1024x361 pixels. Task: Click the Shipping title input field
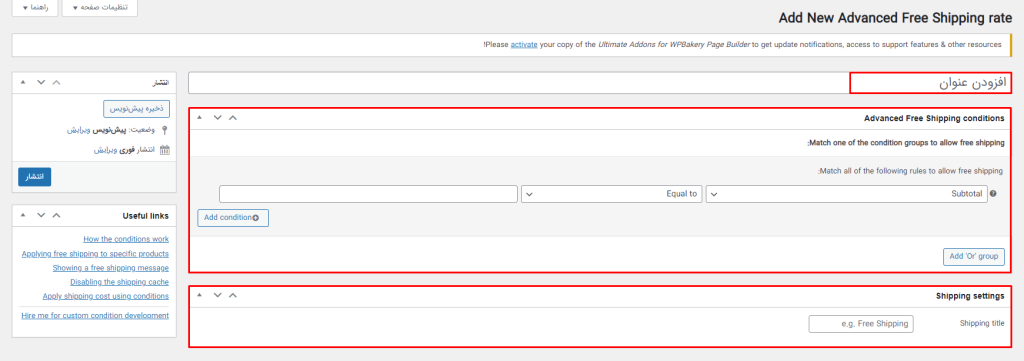pos(861,324)
